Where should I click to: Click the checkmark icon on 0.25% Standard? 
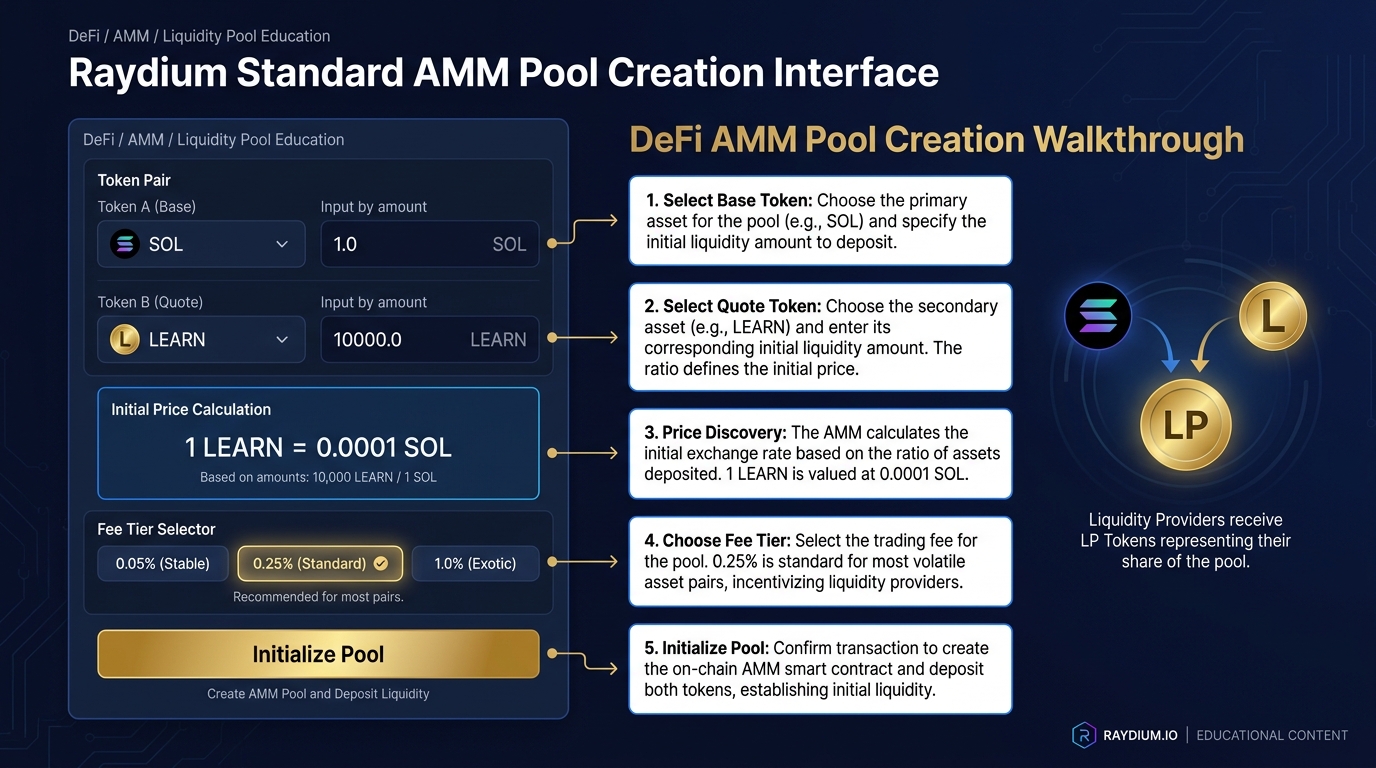[380, 564]
